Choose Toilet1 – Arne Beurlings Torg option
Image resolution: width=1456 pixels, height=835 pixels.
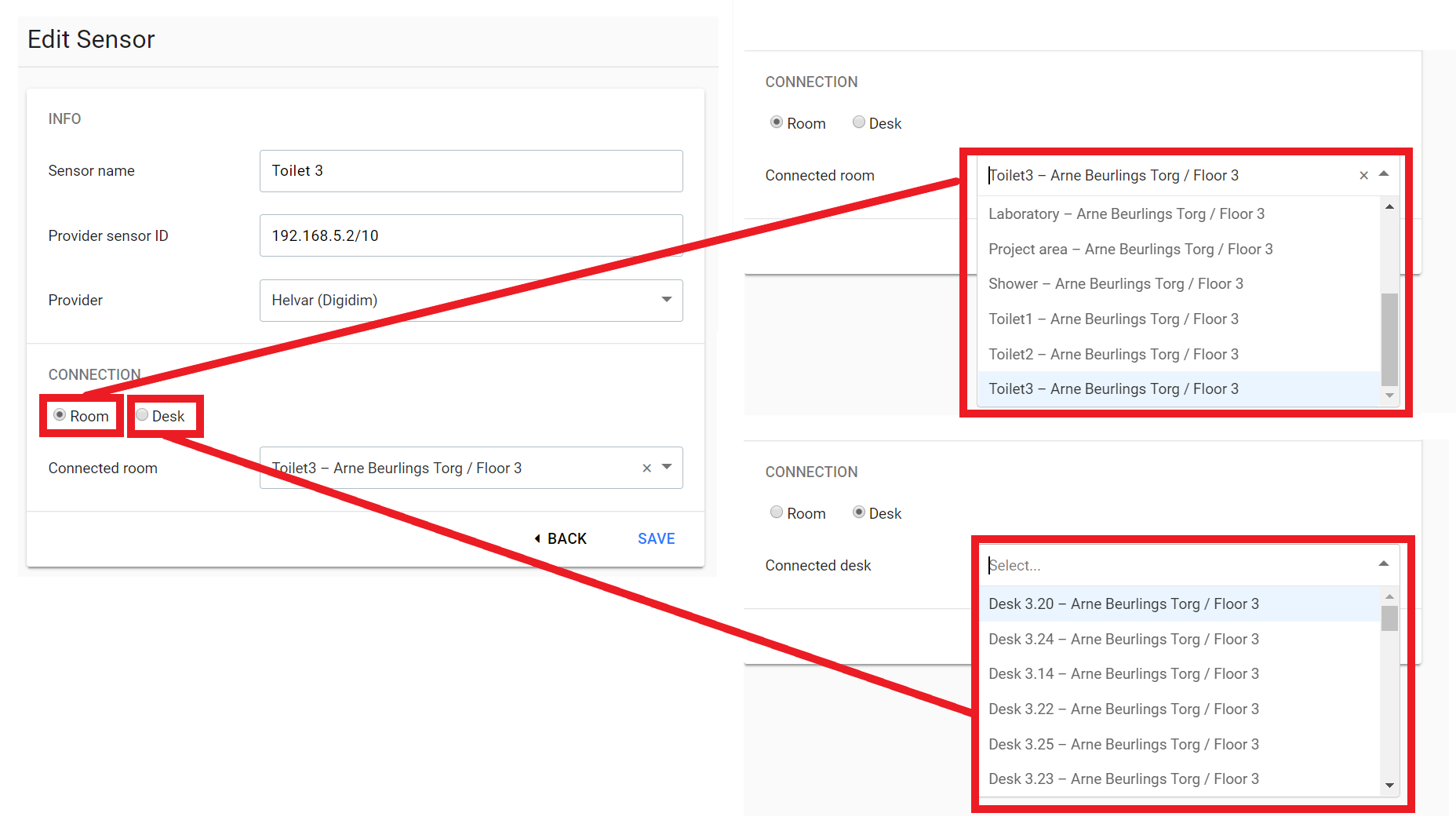1178,319
